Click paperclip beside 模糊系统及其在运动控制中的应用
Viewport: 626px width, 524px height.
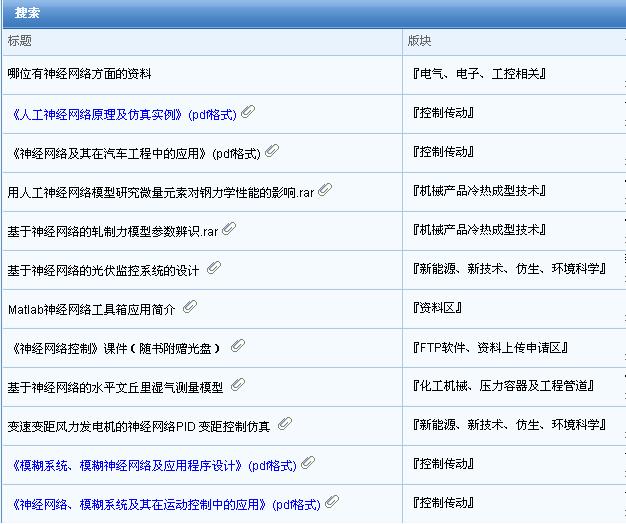pos(332,502)
